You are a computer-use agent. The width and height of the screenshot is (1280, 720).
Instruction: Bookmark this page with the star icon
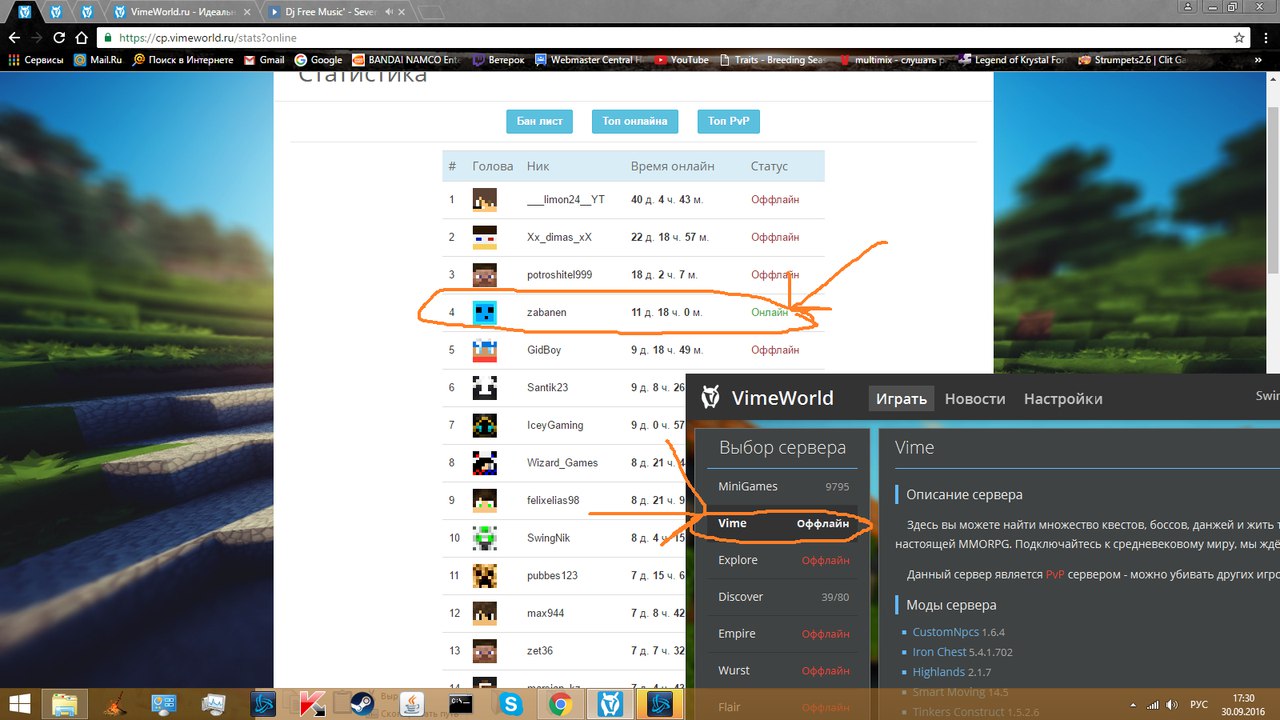click(x=1239, y=37)
